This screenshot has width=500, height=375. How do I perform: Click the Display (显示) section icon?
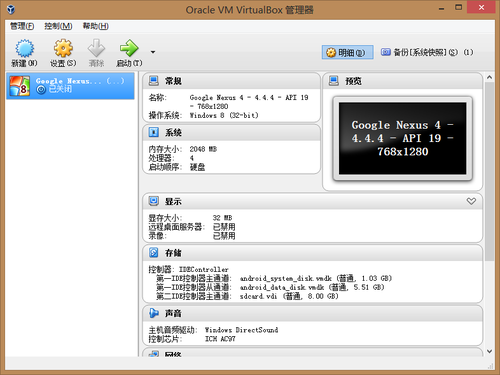[154, 201]
